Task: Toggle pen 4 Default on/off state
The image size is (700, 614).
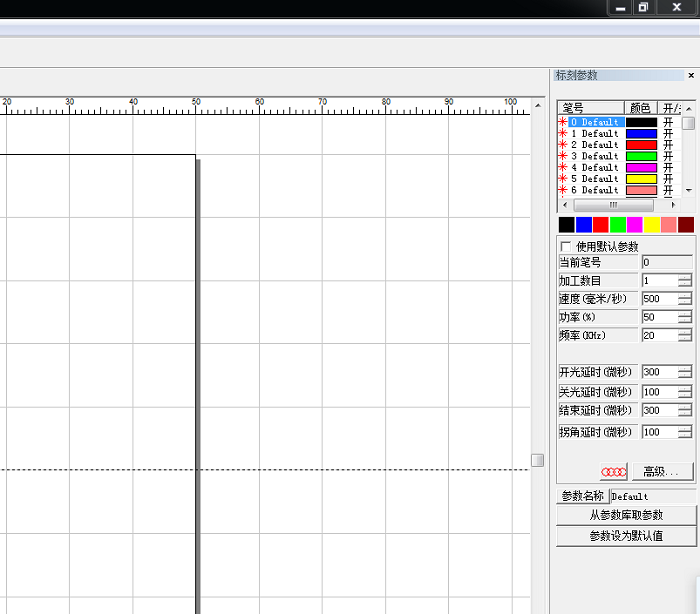Action: [x=668, y=167]
